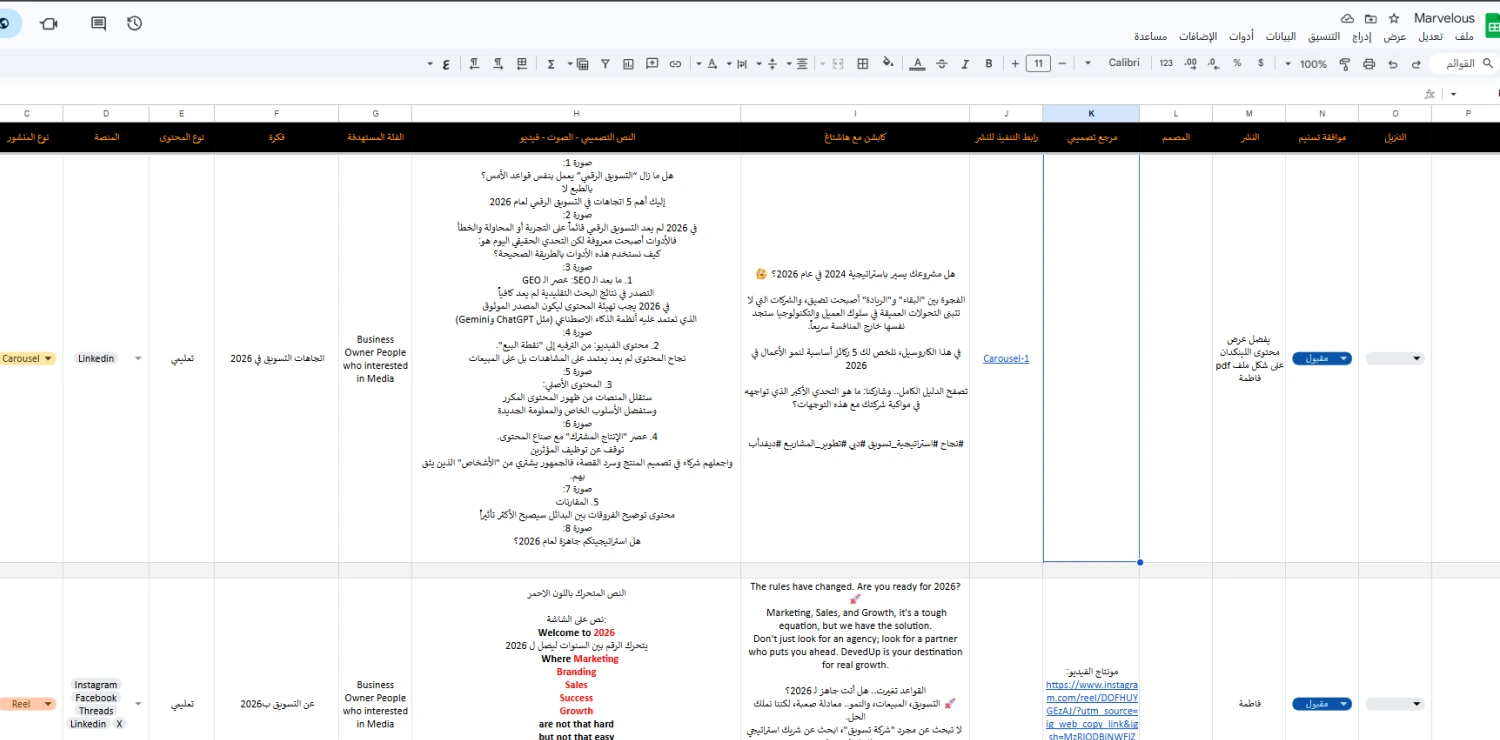Open version history clock icon
The image size is (1500, 740).
[135, 23]
